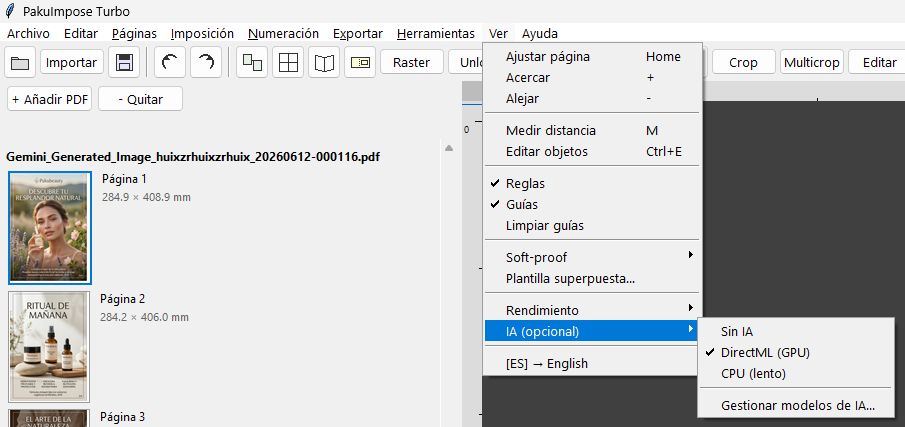
Task: Open the Editar menu in menu bar
Action: click(81, 33)
